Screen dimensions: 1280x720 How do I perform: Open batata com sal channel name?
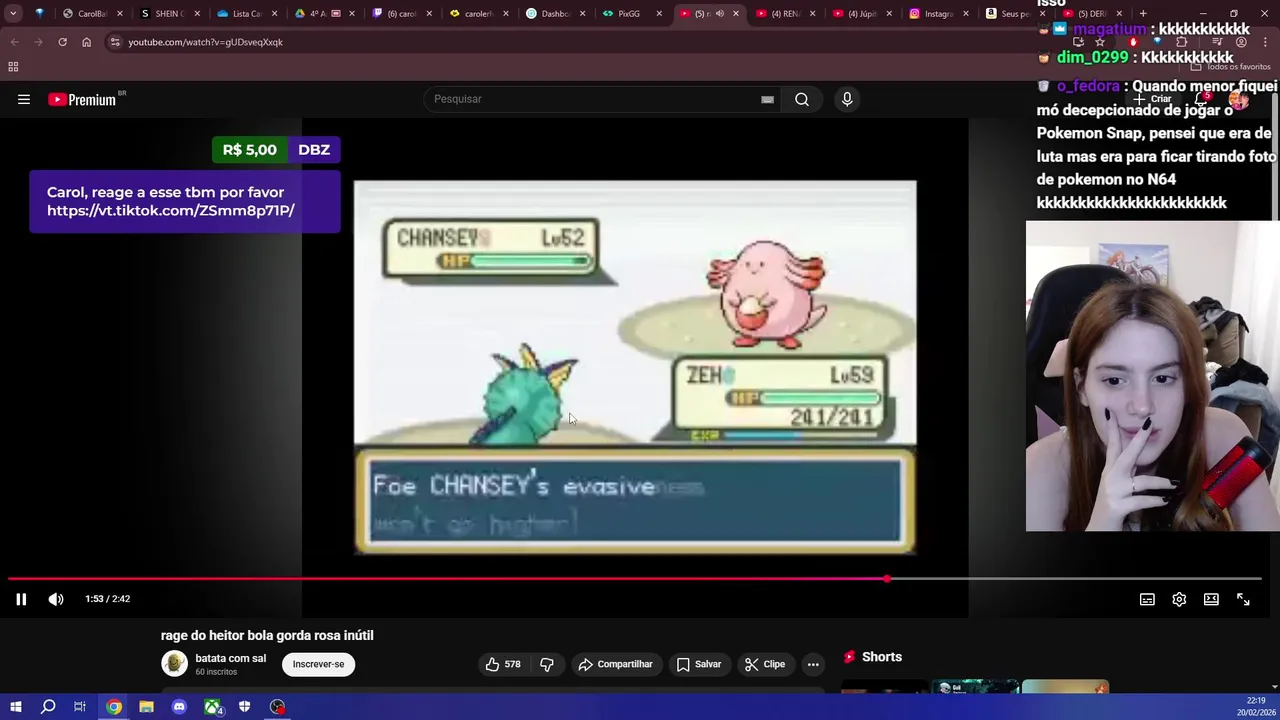pos(230,658)
